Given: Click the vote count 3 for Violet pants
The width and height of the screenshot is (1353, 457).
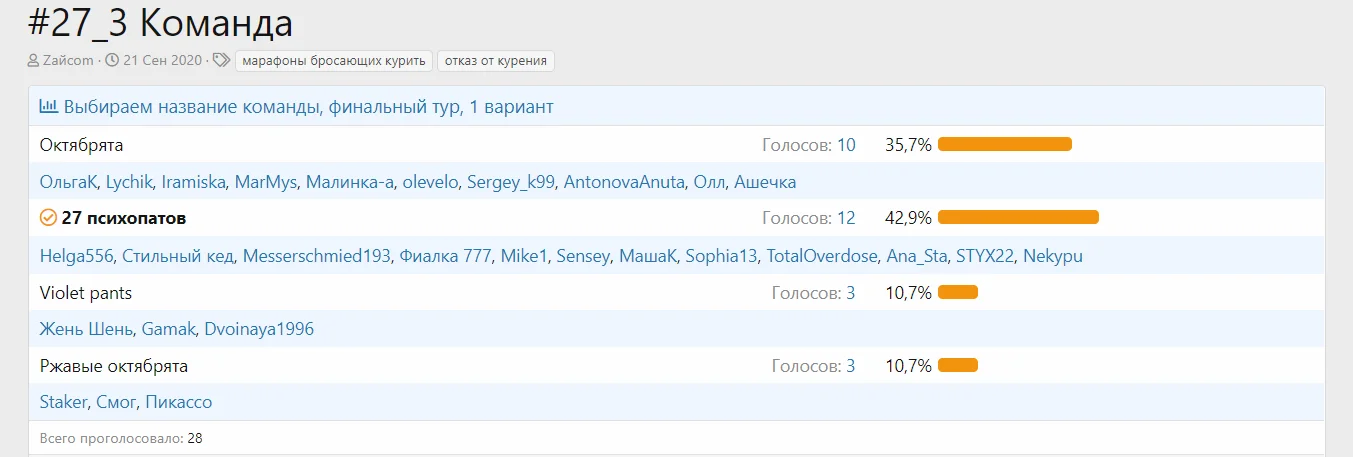Looking at the screenshot, I should [851, 293].
